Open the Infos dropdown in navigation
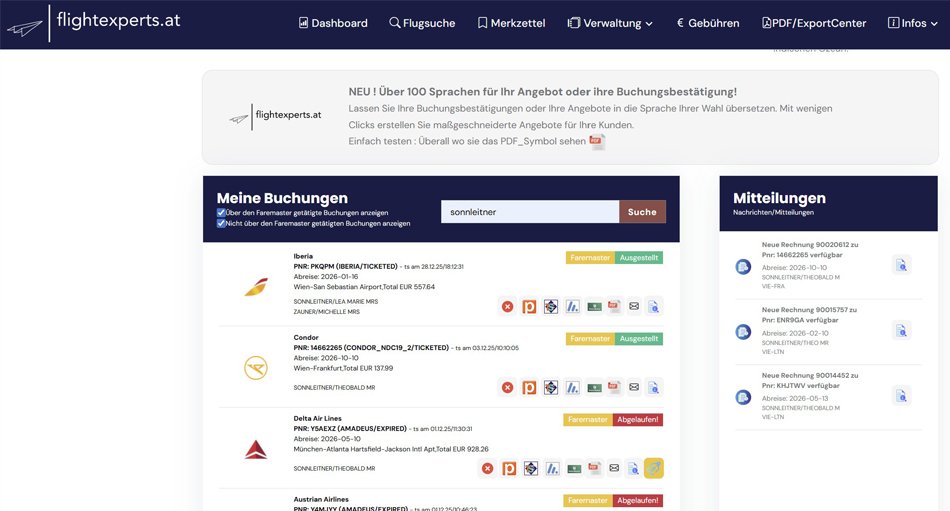950x511 pixels. pyautogui.click(x=913, y=23)
